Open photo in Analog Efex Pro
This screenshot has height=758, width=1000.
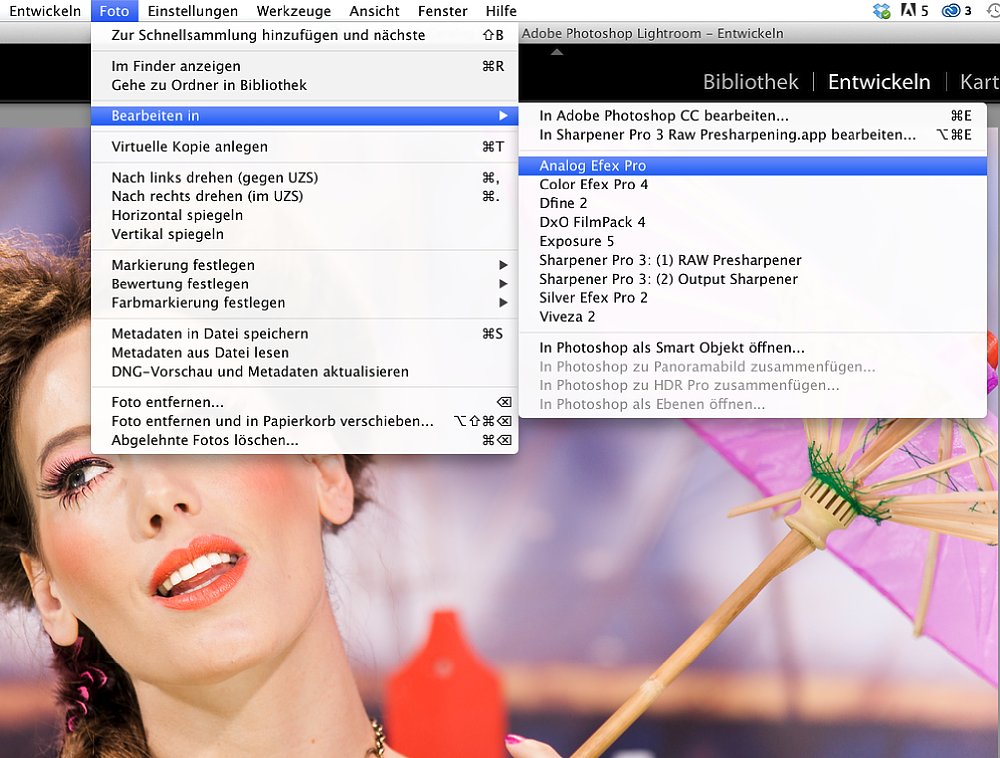coord(753,166)
